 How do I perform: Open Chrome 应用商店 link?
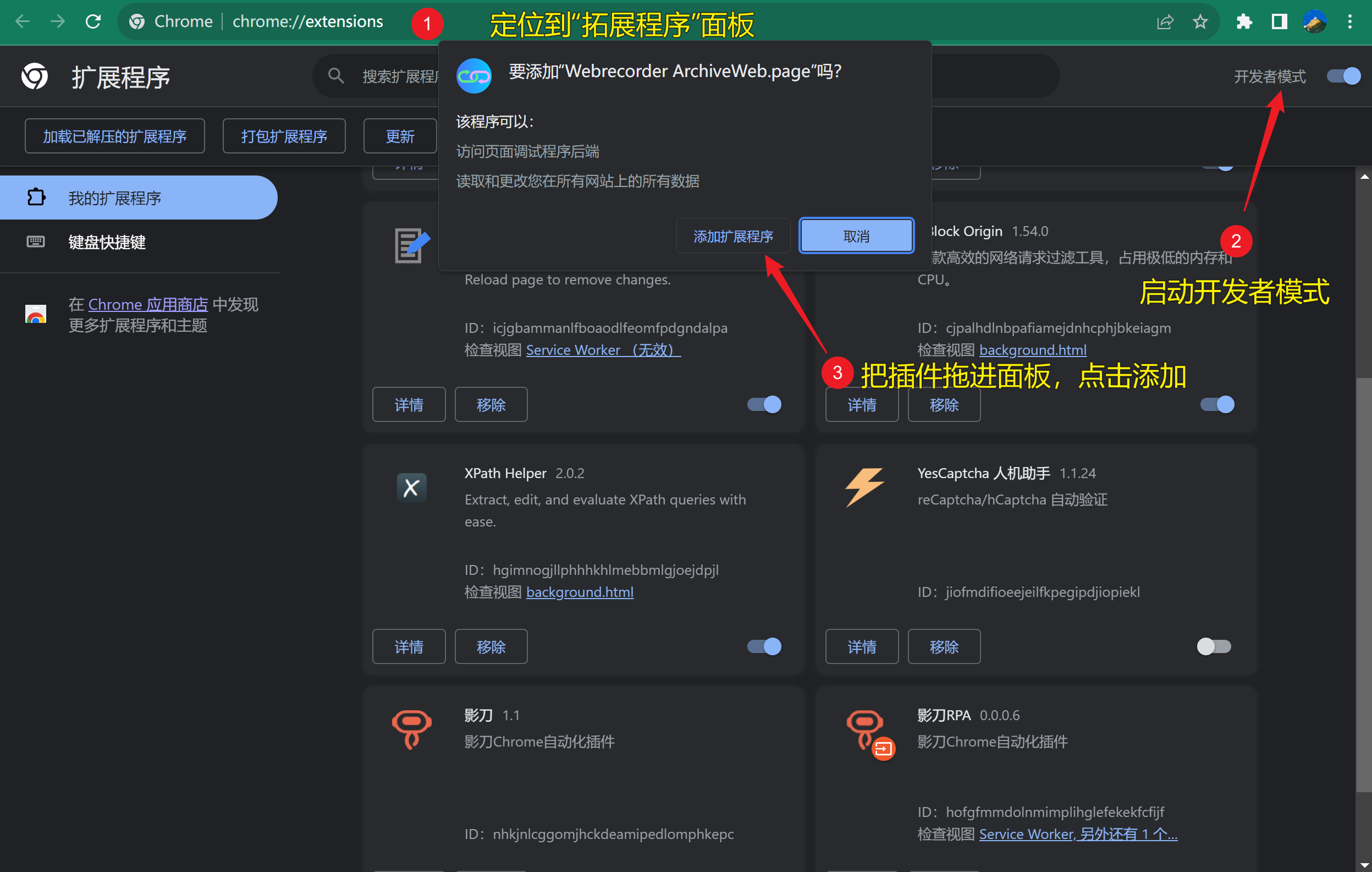[x=148, y=304]
